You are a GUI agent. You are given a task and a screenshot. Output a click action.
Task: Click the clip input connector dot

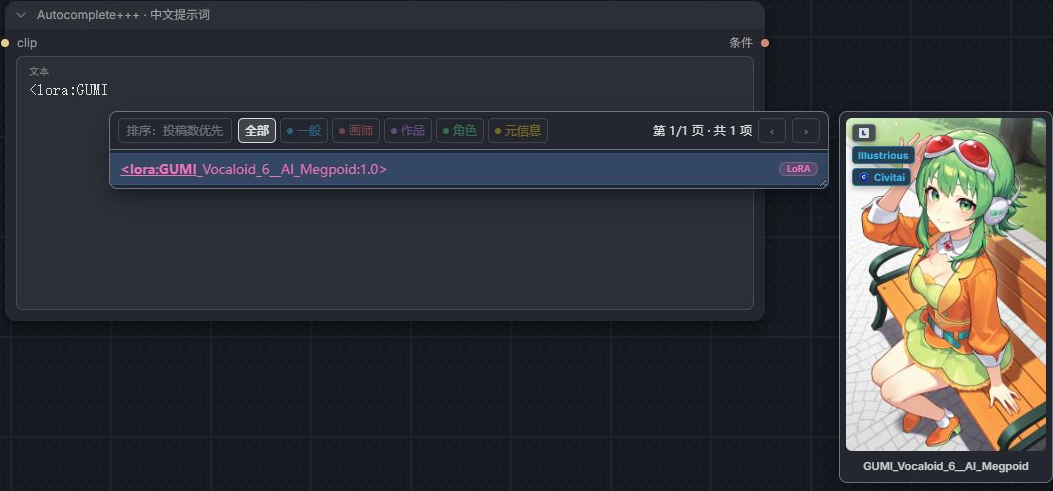[x=5, y=43]
